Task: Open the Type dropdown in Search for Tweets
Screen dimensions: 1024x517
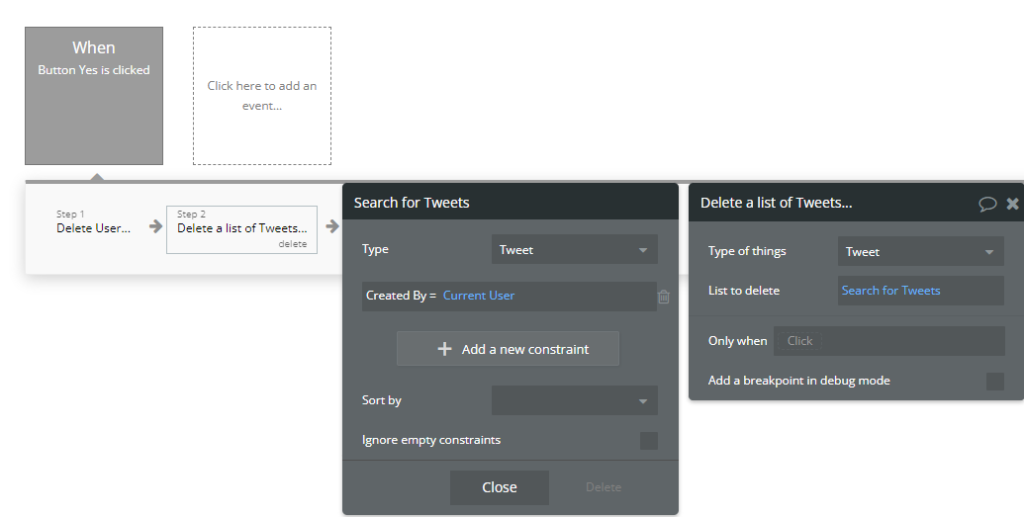Action: (x=574, y=250)
